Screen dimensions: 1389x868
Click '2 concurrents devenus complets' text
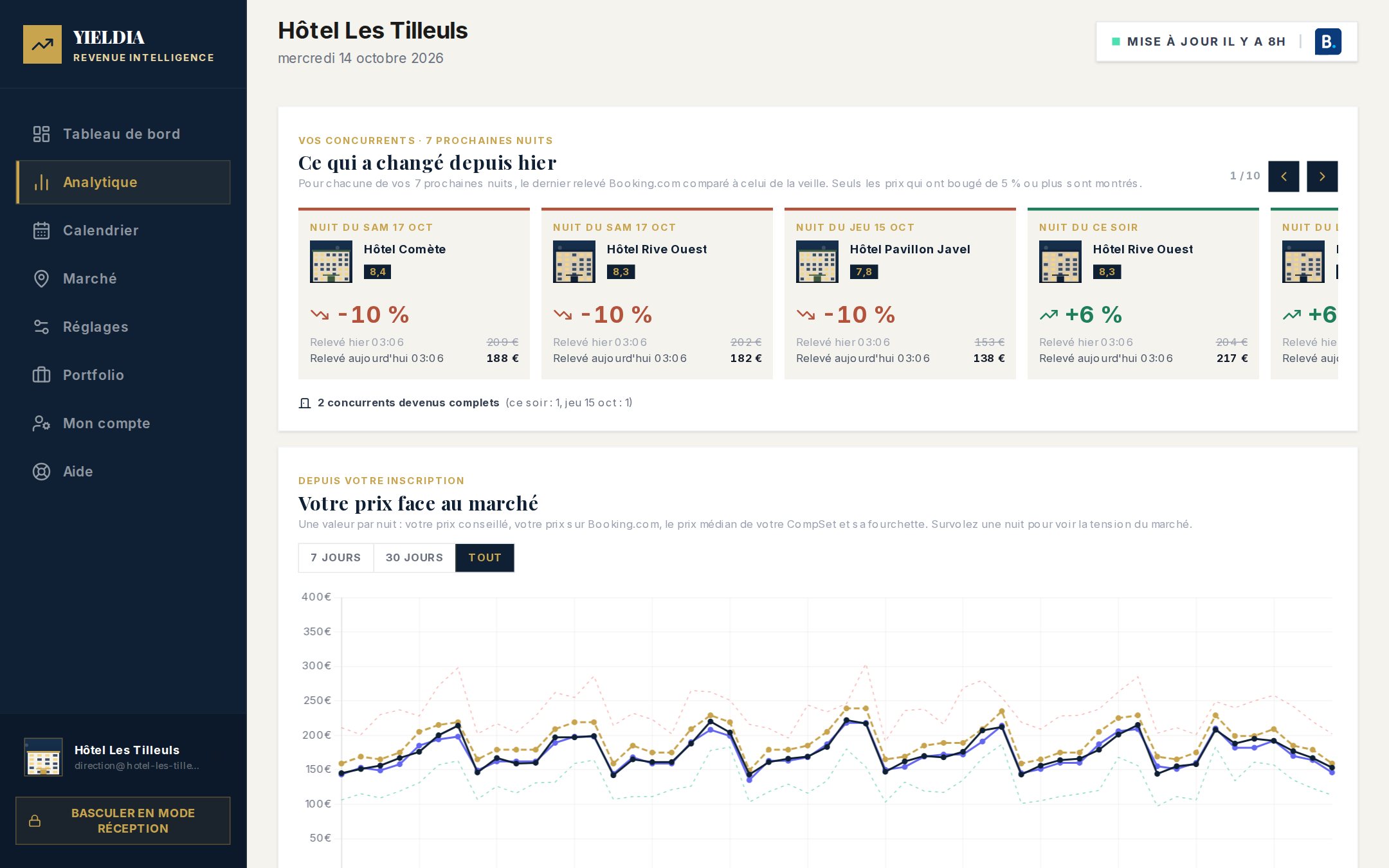coord(408,402)
